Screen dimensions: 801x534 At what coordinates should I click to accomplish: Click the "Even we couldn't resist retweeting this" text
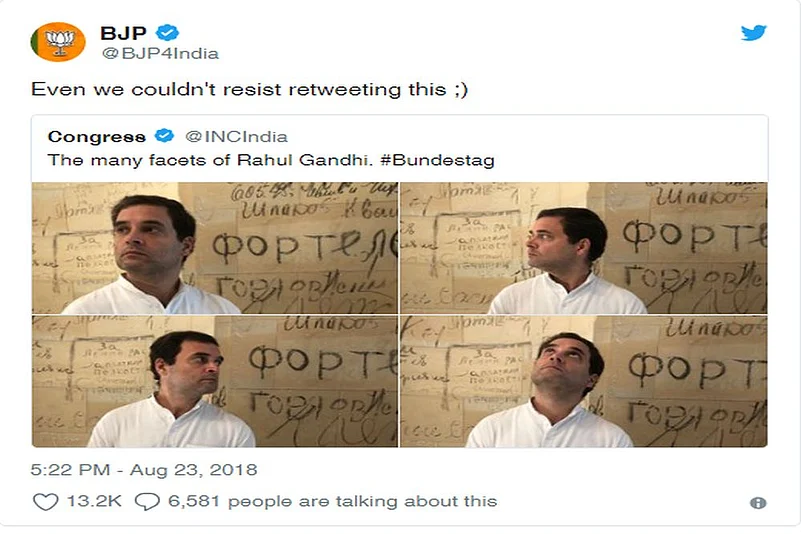[250, 90]
